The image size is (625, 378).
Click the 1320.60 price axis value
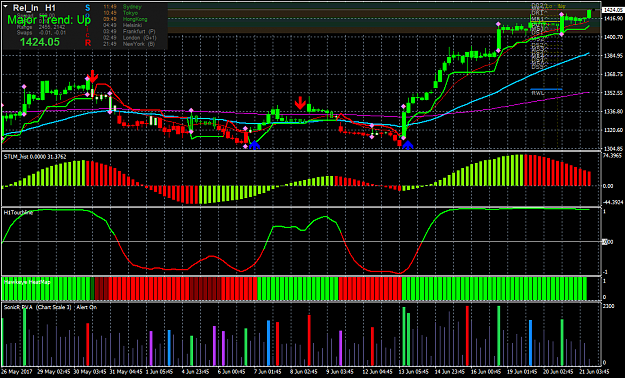pyautogui.click(x=613, y=130)
